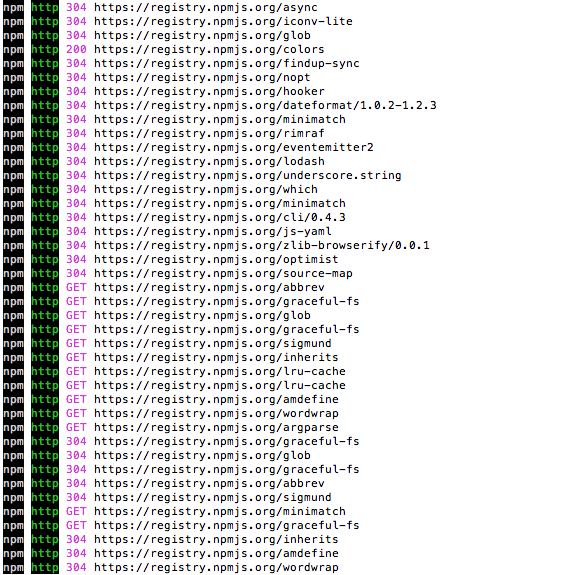Image resolution: width=565 pixels, height=575 pixels.
Task: Open the cli/0.4.3 registry link
Action: pos(220,217)
